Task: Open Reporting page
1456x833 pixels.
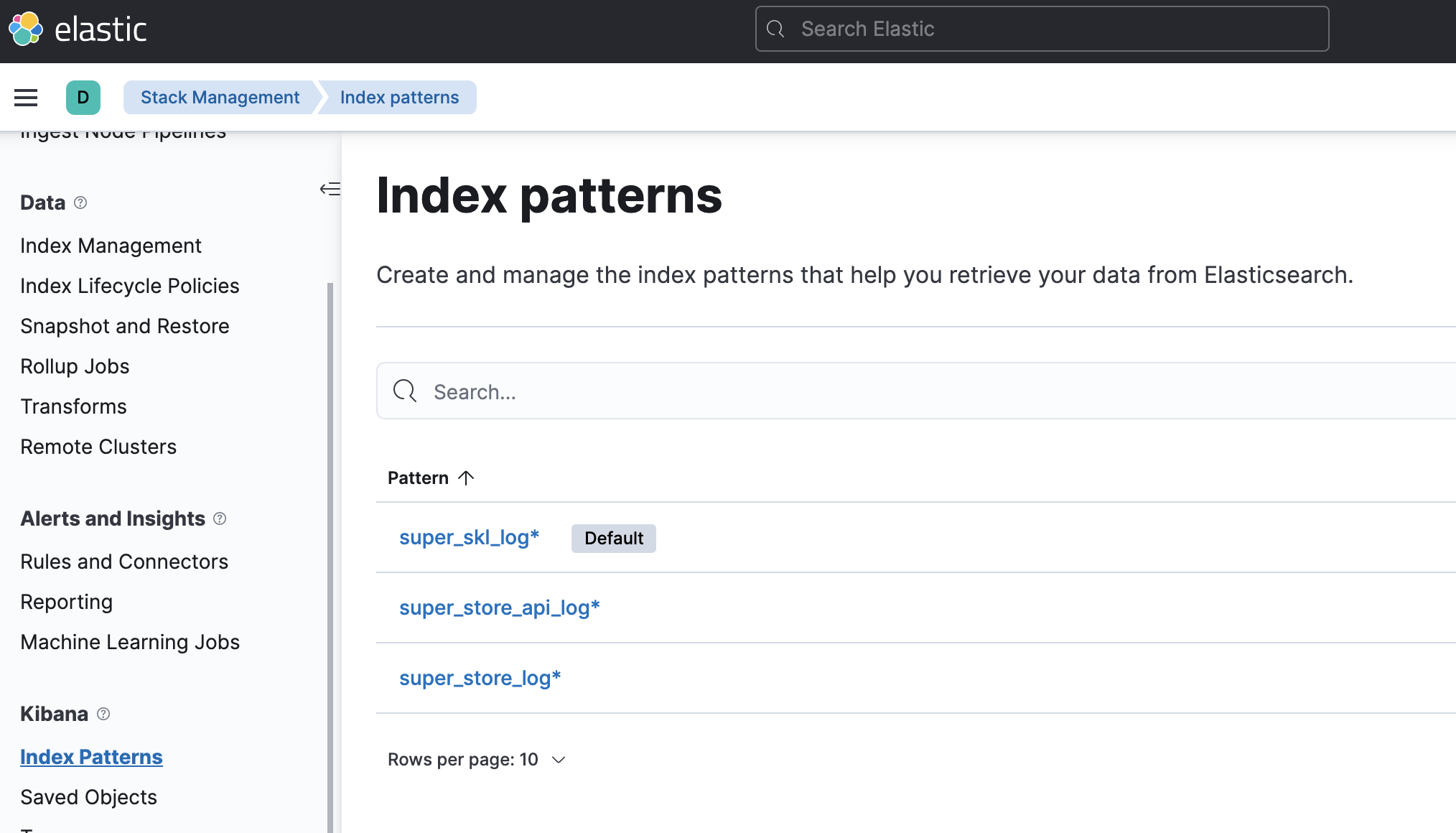Action: 66,602
